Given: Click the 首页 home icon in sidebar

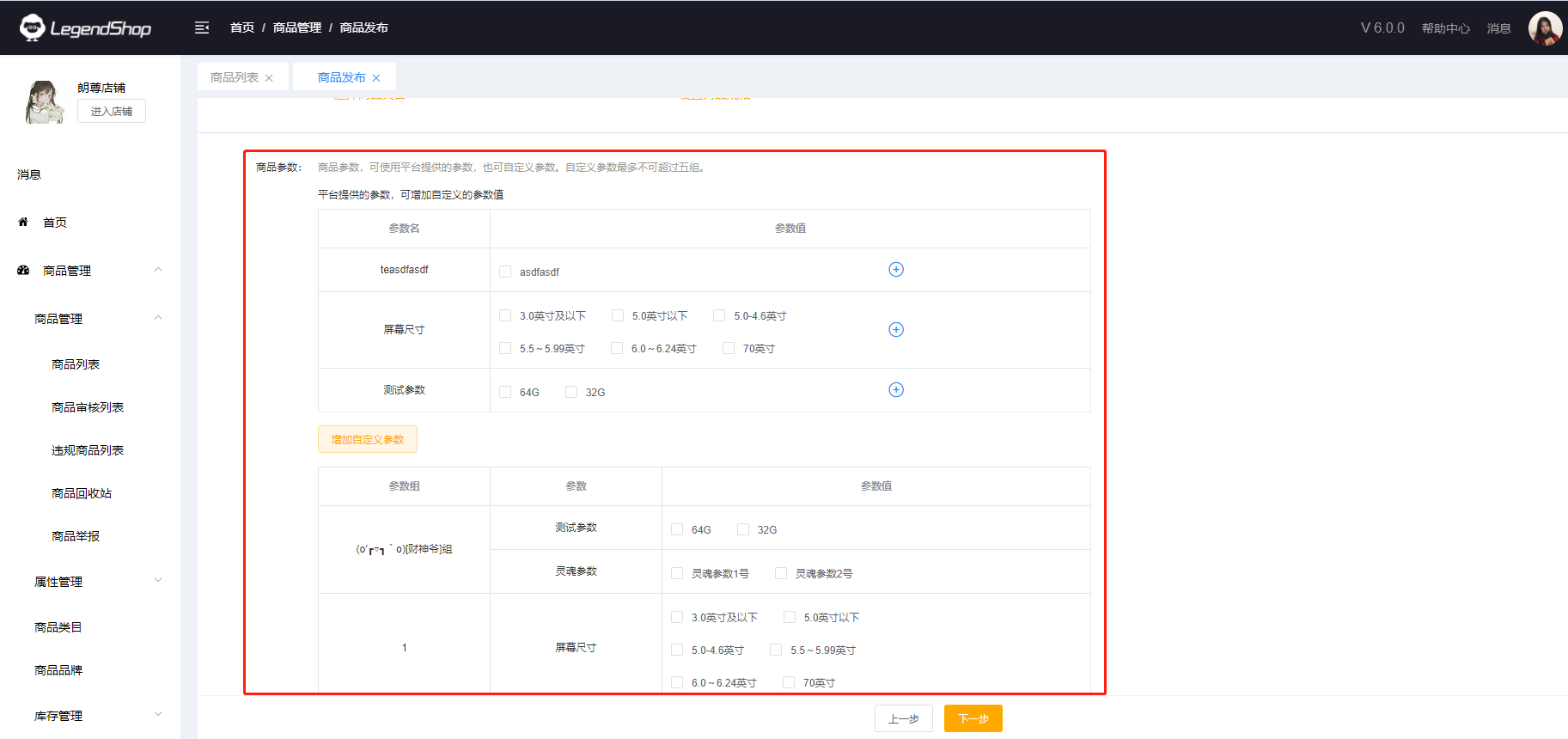Looking at the screenshot, I should coord(23,223).
